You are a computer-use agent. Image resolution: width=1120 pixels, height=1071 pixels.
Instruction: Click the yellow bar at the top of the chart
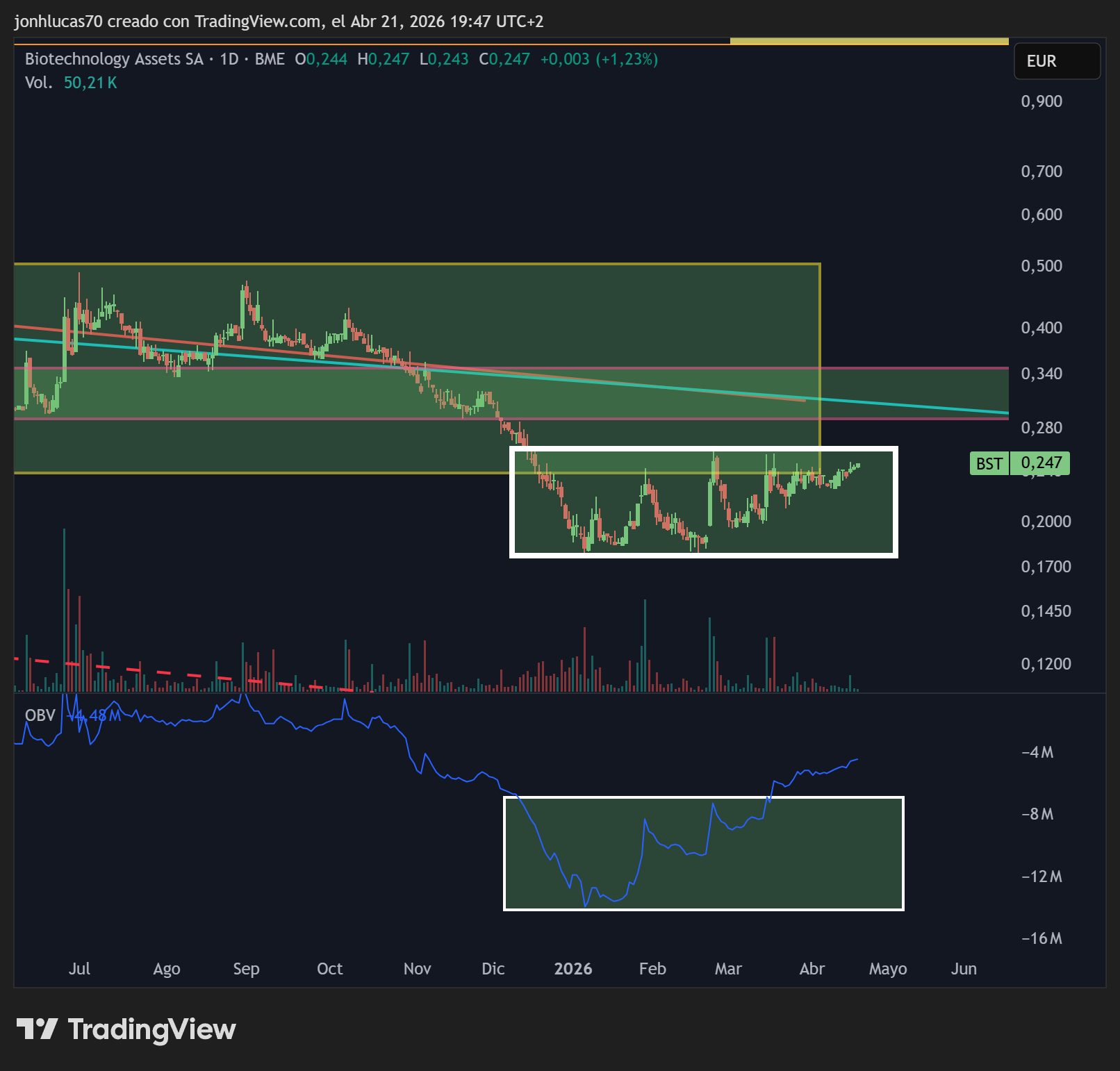[x=869, y=42]
